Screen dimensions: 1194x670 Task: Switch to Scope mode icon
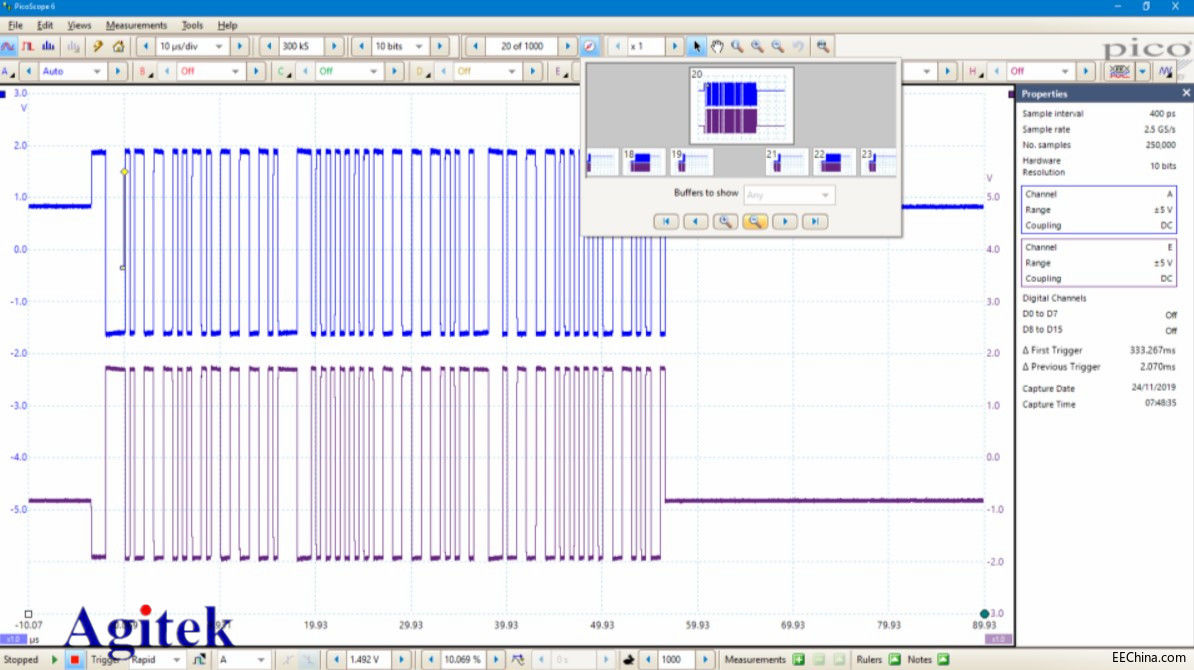coord(8,46)
